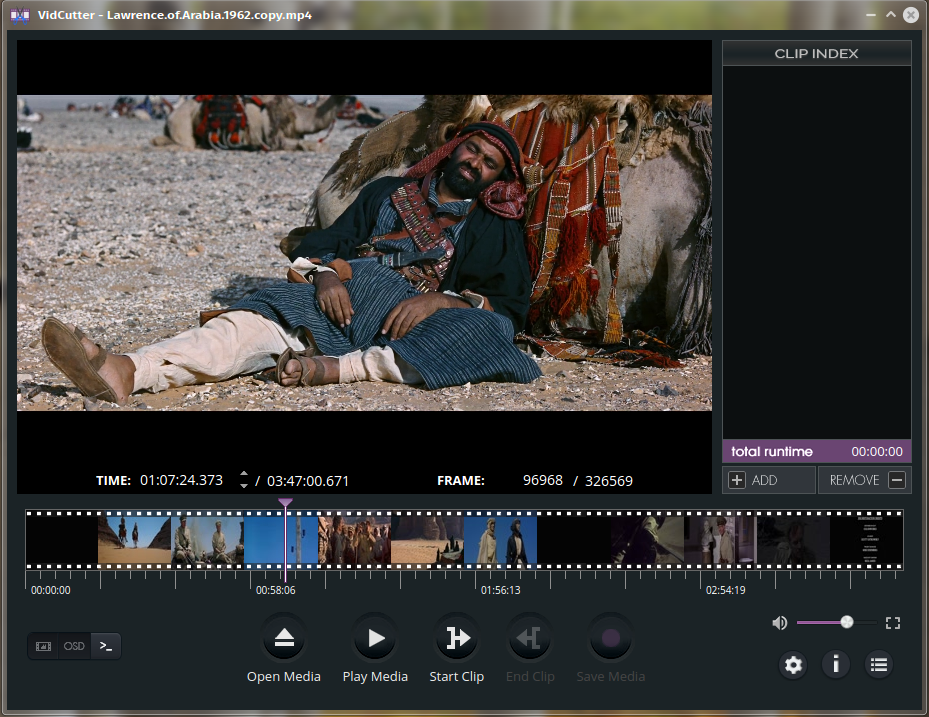
Task: Toggle timeline thumbnails button
Action: pyautogui.click(x=43, y=646)
